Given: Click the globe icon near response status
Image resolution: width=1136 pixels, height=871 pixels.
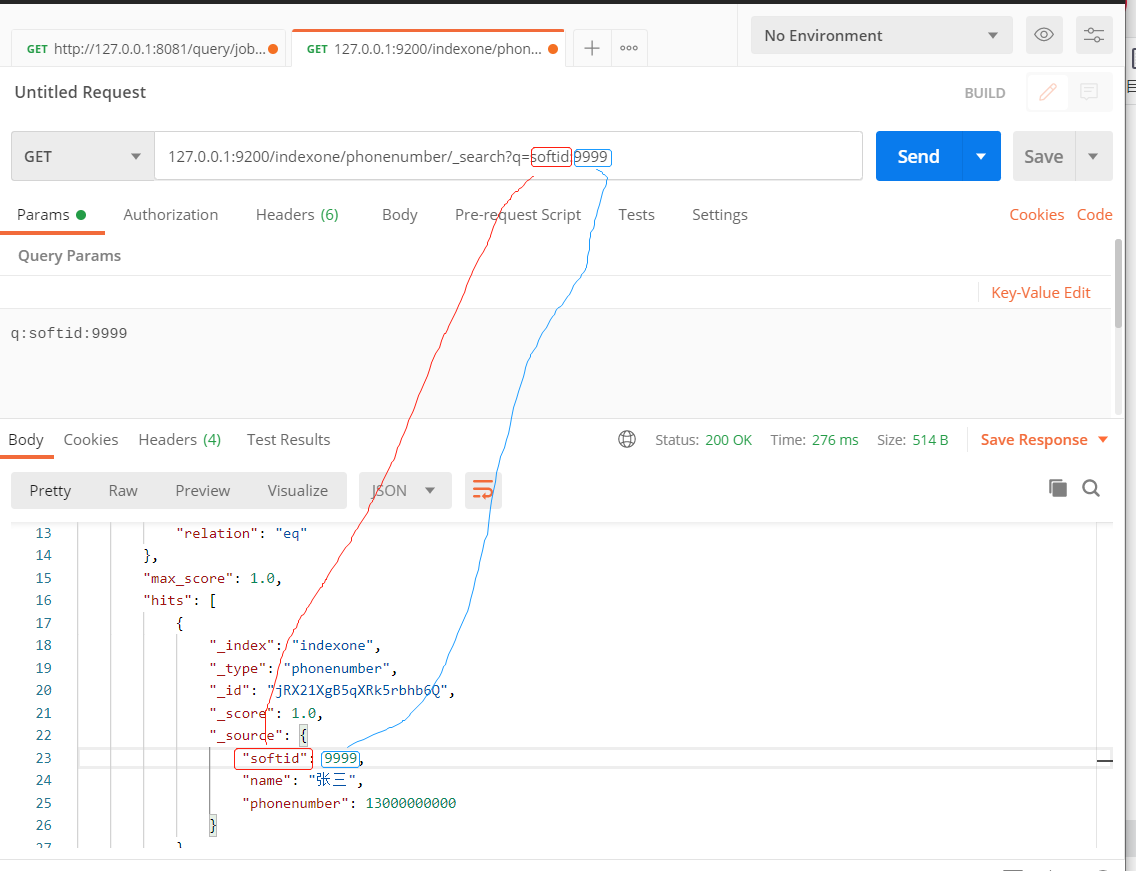Looking at the screenshot, I should (627, 439).
